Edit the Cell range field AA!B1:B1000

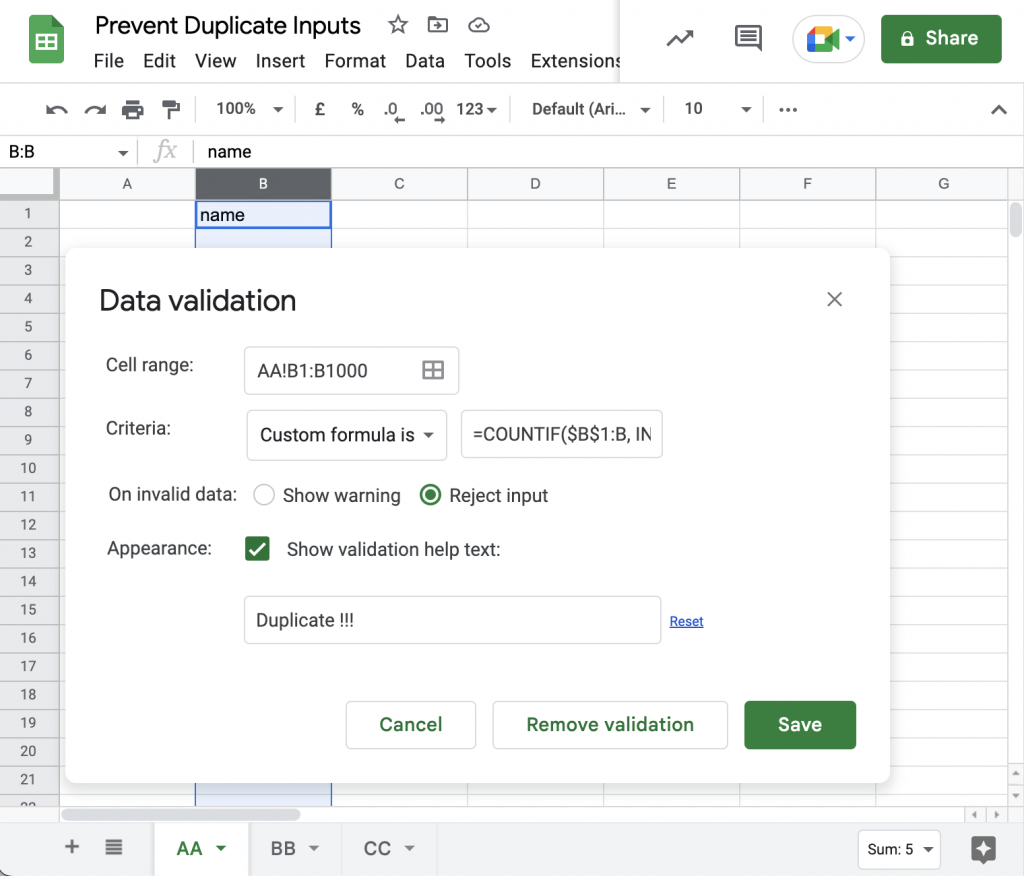click(x=351, y=370)
